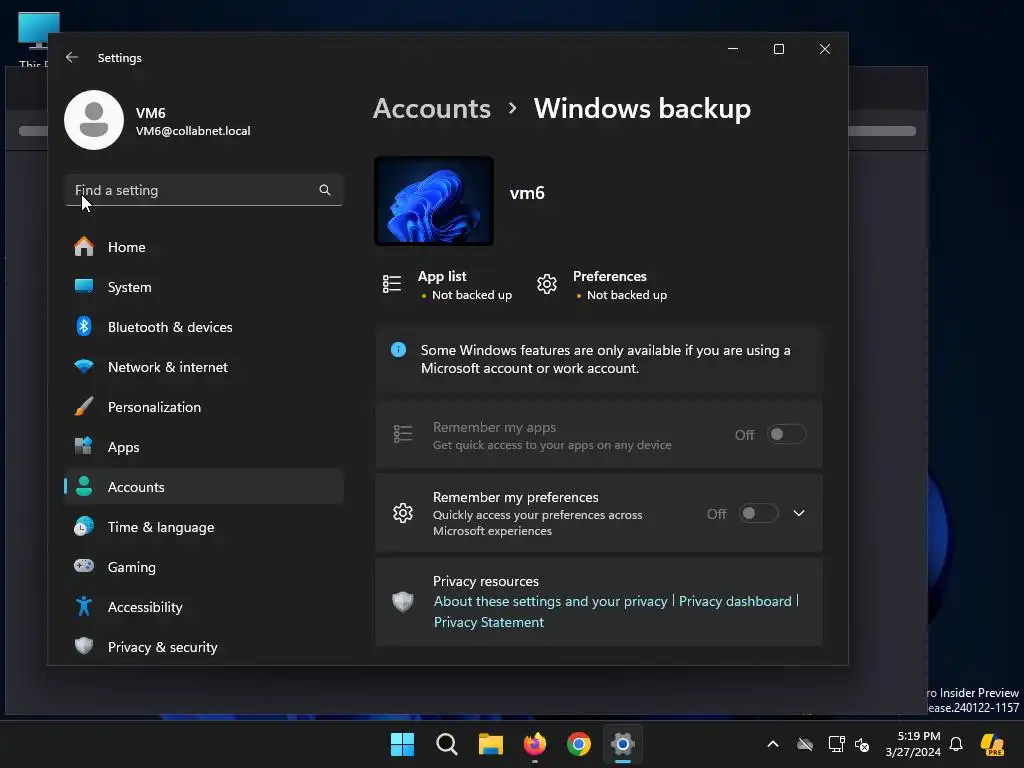Click the network display tray icon

tap(836, 744)
